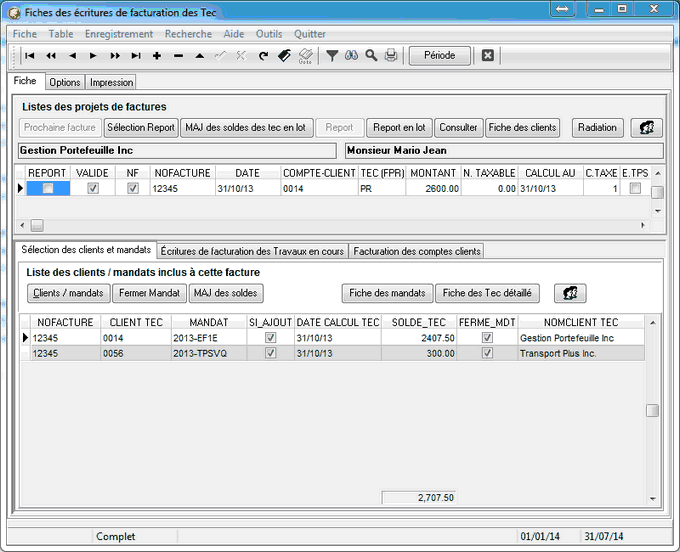Click right arrow of invoice grid scrollbar
The height and width of the screenshot is (552, 680).
pyautogui.click(x=643, y=225)
